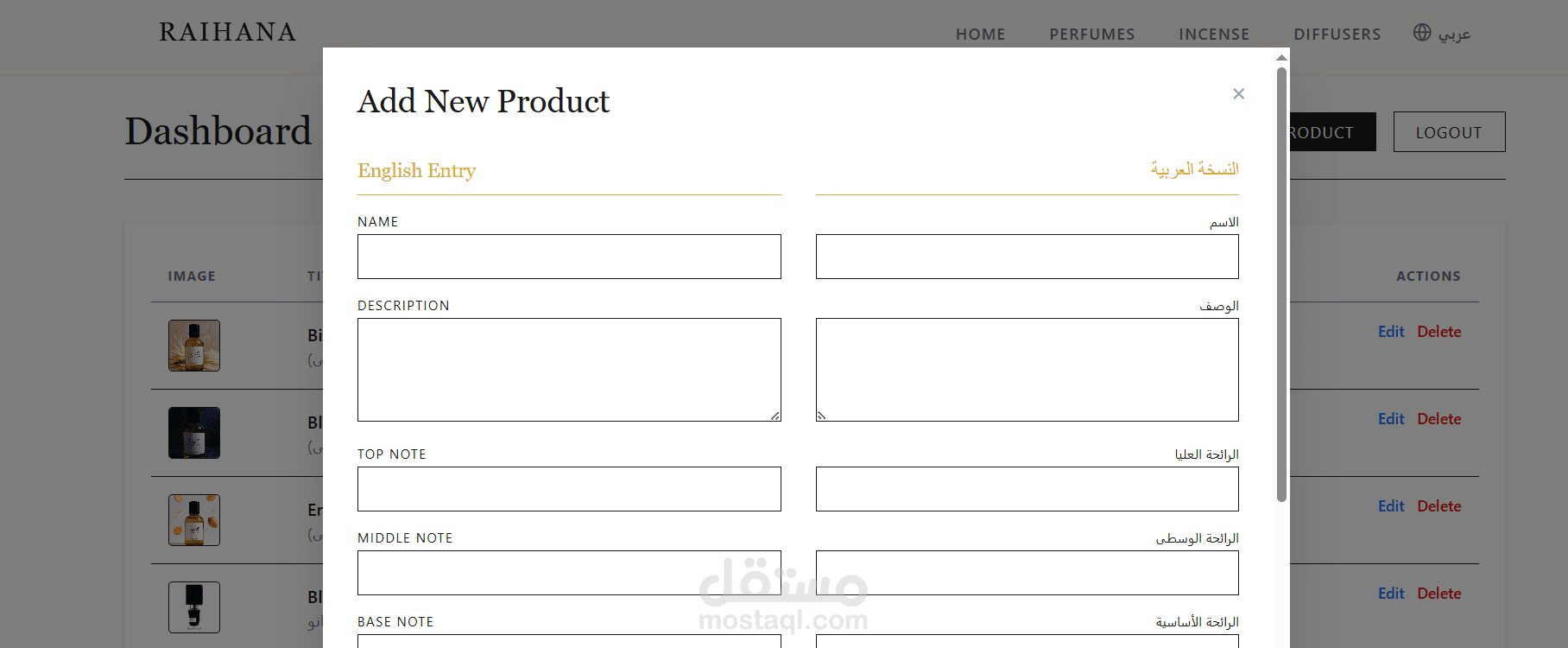Open the third orange perfume thumbnail
Screen dimensions: 1568x648
(x=194, y=520)
